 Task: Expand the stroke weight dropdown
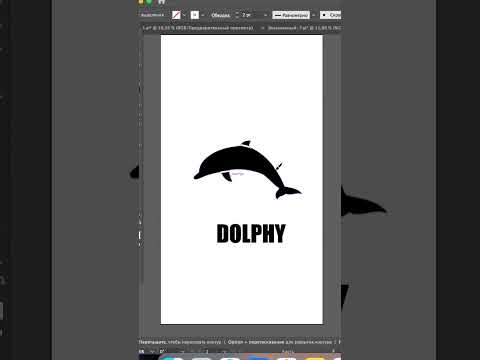coord(265,15)
